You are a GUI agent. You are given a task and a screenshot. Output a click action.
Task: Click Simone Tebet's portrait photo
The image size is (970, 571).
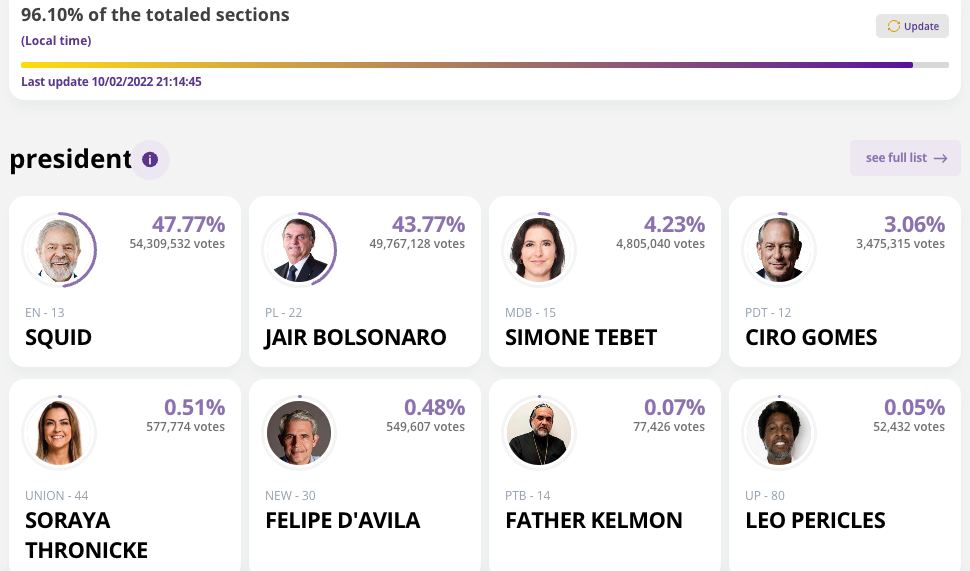click(x=538, y=250)
